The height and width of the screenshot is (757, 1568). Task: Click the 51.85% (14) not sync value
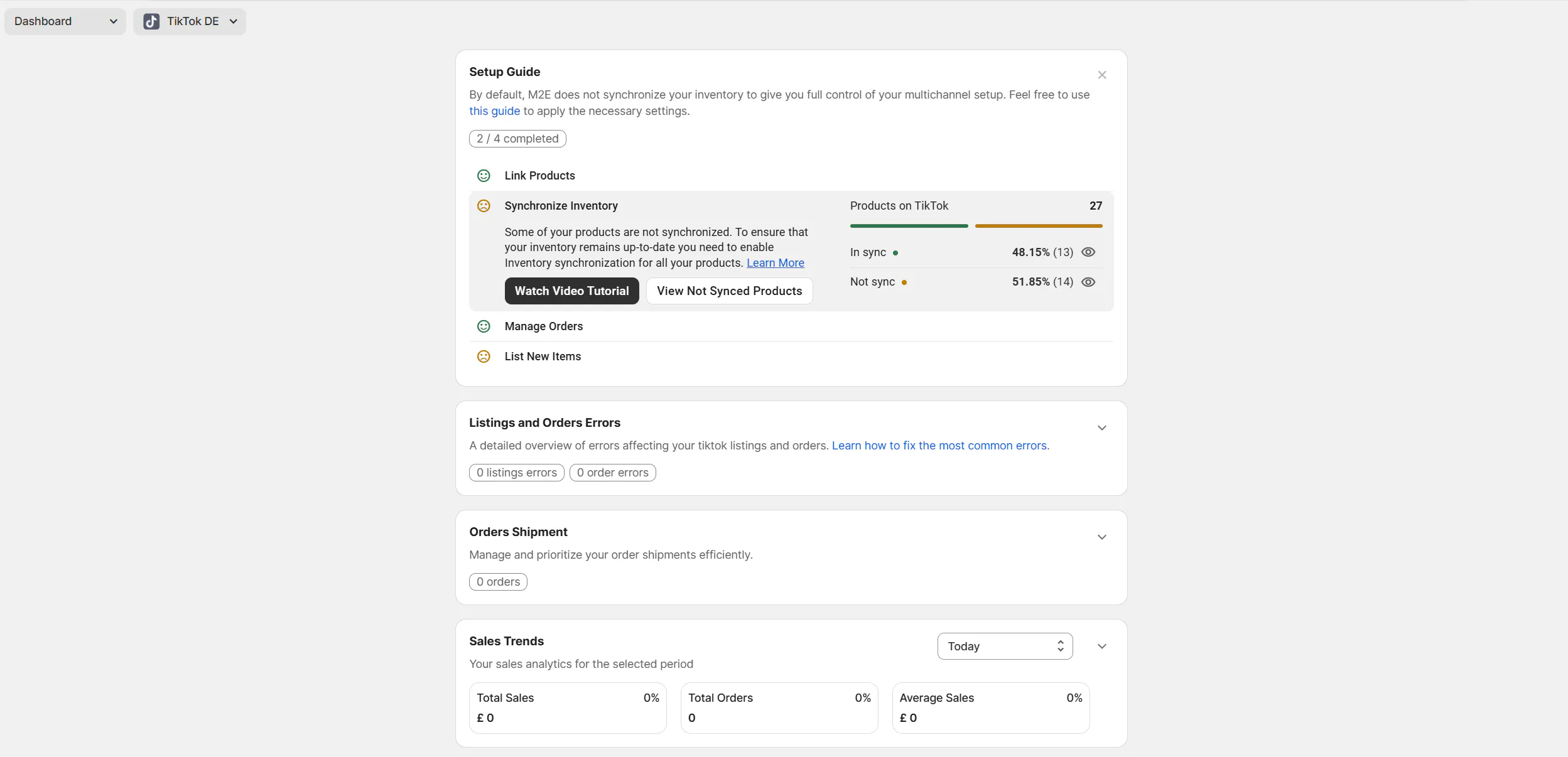coord(1042,282)
